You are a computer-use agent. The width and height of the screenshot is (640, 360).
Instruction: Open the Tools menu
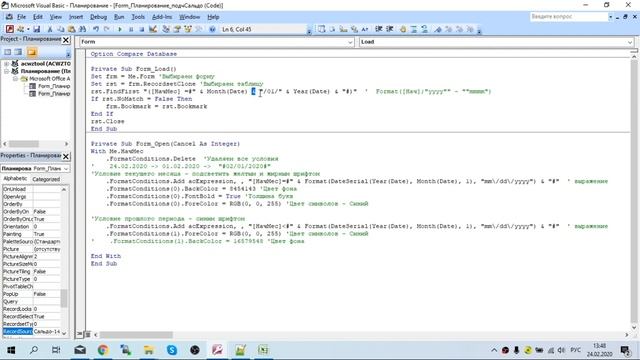pyautogui.click(x=138, y=17)
